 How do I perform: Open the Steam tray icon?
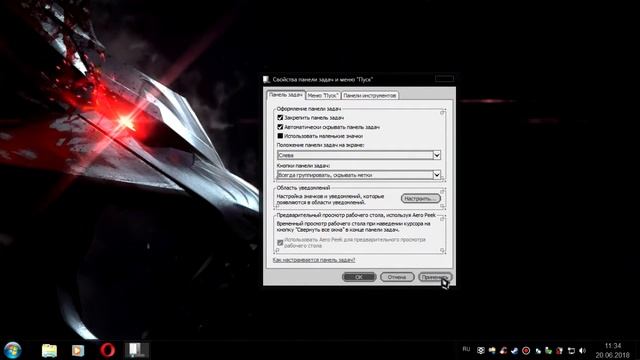click(515, 351)
